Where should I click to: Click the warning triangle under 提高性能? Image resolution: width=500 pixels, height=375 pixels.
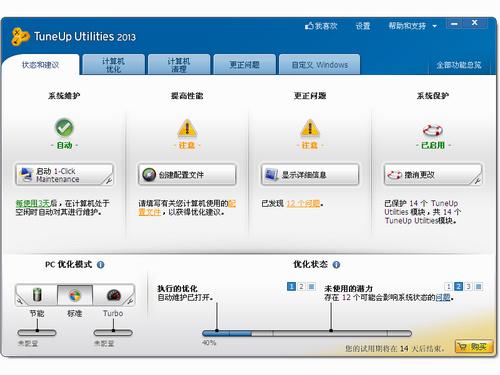187,128
